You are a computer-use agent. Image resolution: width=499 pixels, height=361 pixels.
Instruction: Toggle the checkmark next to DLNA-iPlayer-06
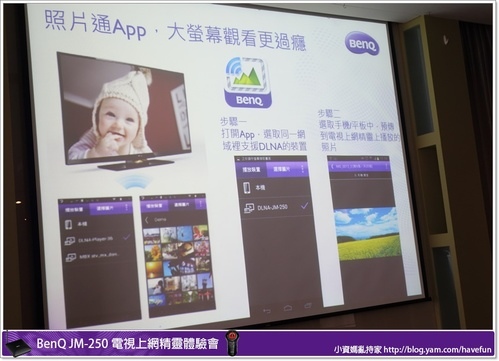(126, 237)
